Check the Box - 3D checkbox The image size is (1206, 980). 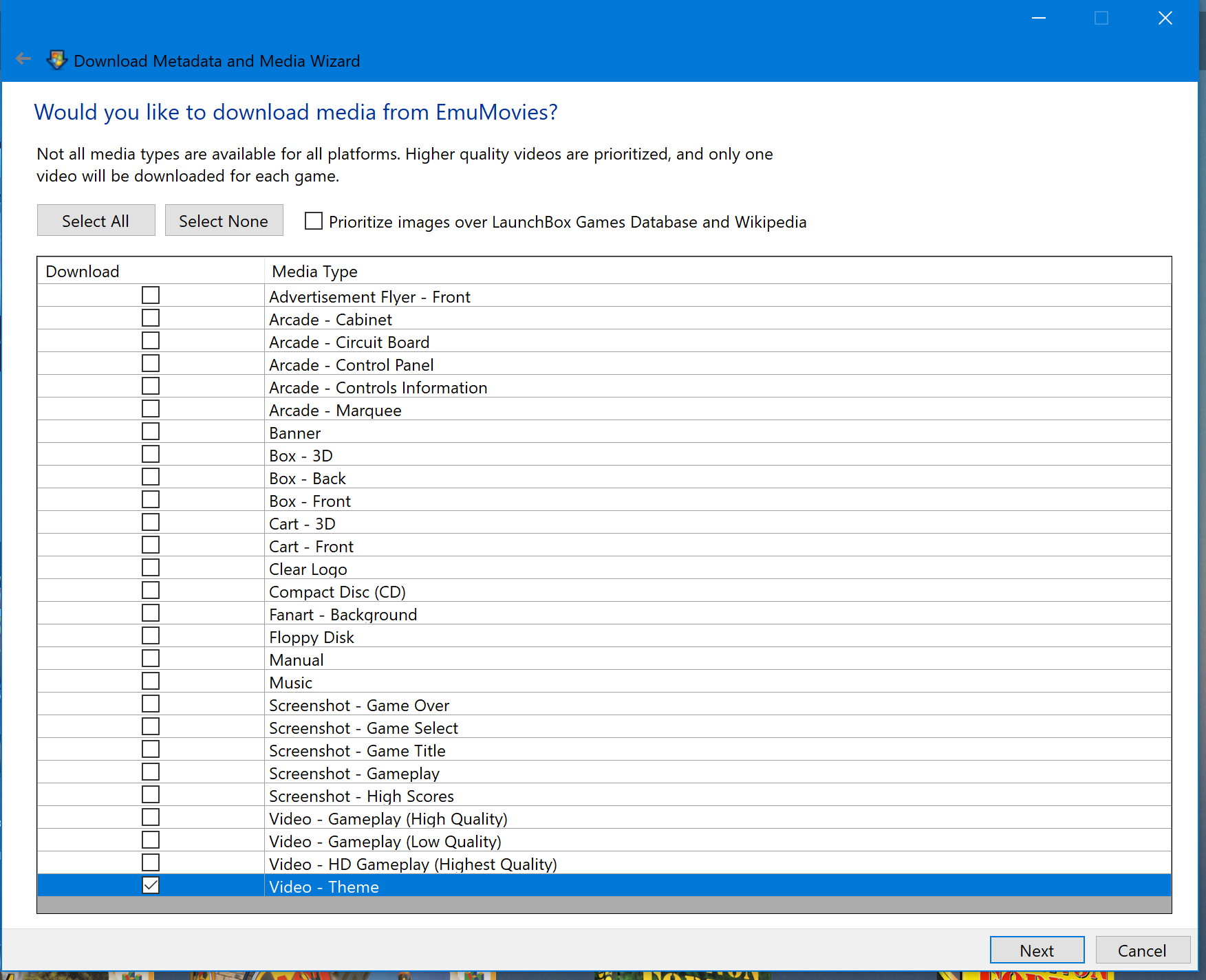tap(151, 454)
